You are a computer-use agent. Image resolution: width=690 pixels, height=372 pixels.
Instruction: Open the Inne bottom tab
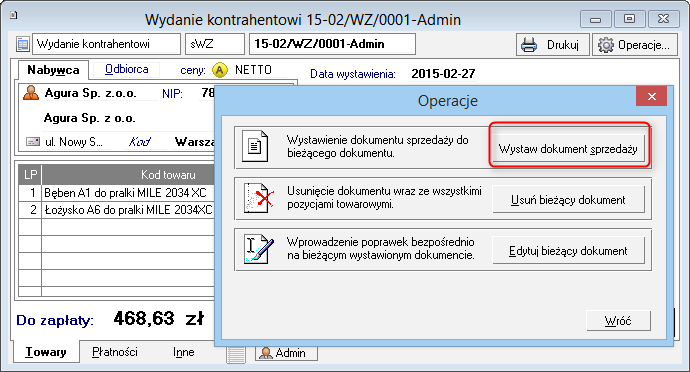point(184,352)
